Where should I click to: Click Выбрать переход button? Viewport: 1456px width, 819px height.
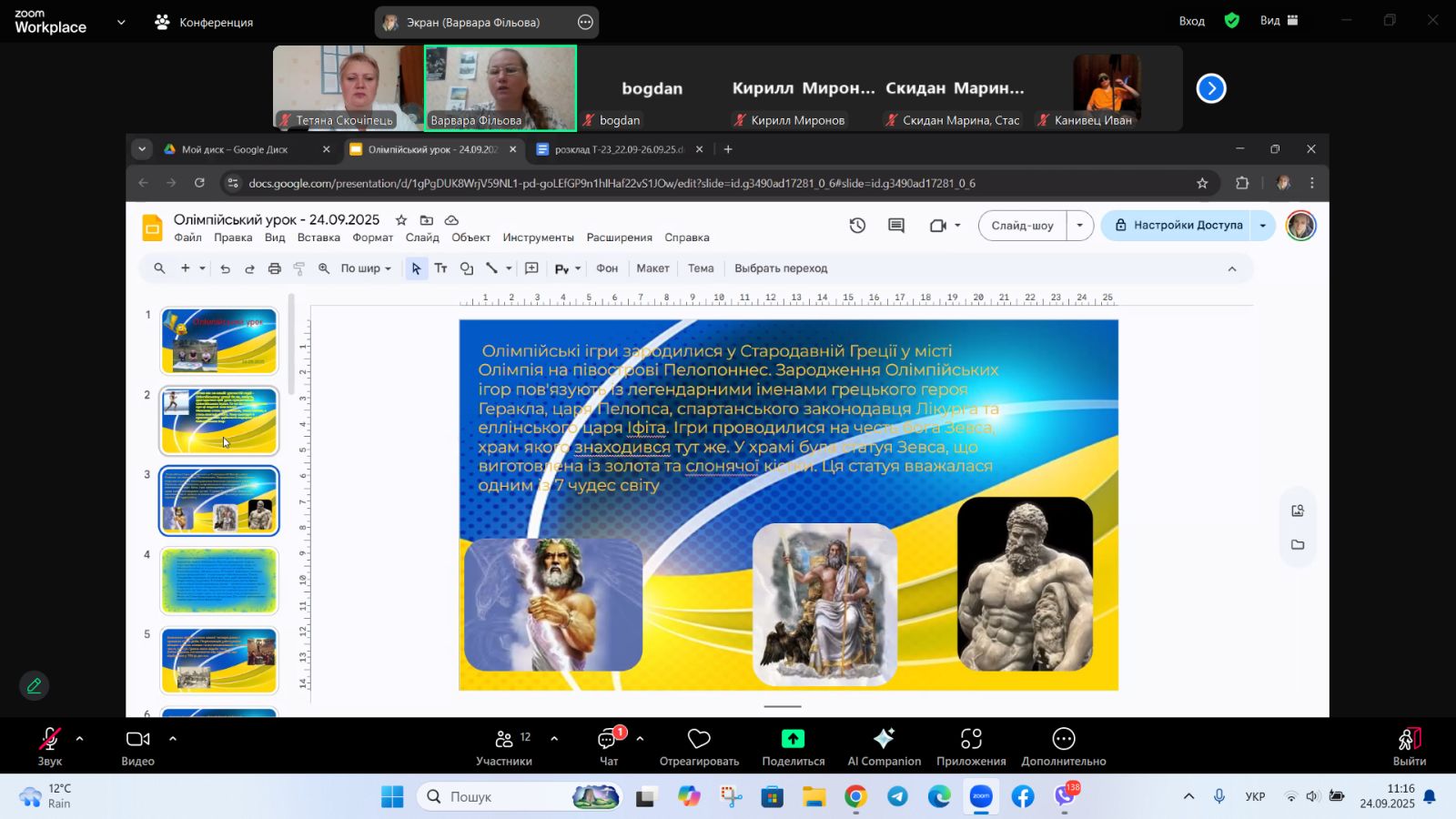(781, 268)
